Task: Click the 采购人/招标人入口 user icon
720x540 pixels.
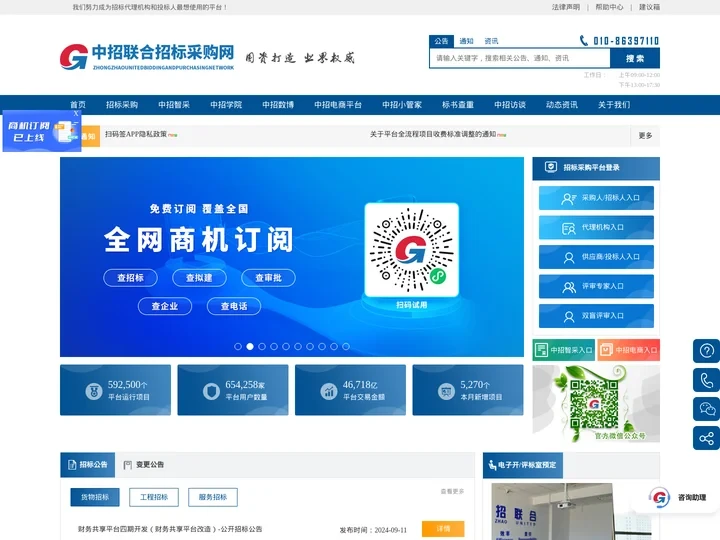Action: coord(568,198)
